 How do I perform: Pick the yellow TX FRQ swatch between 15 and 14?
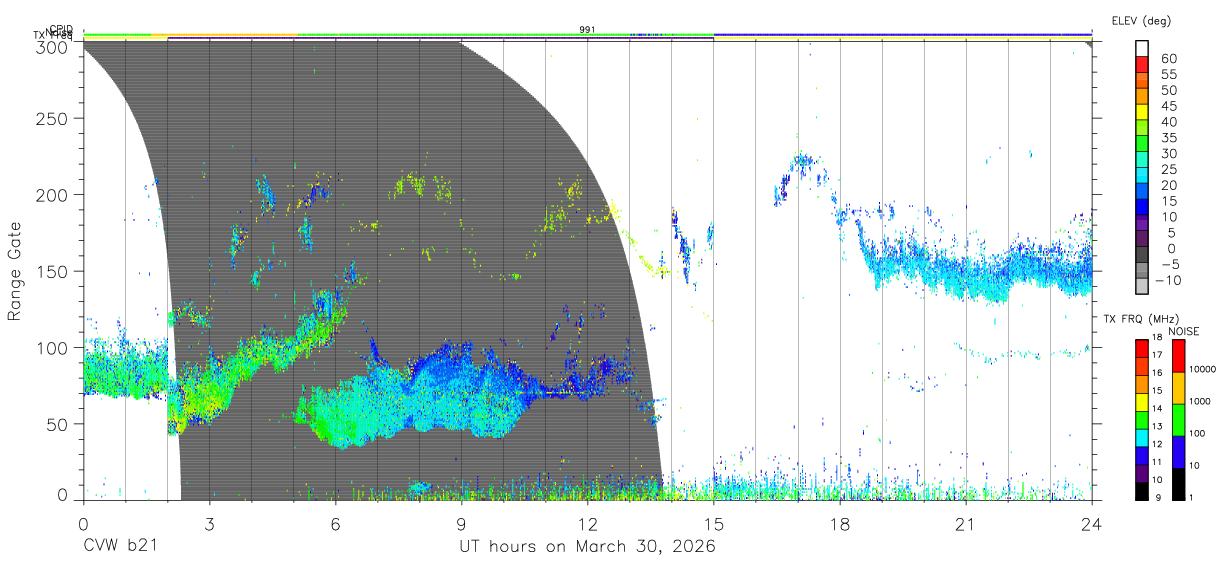(1142, 401)
